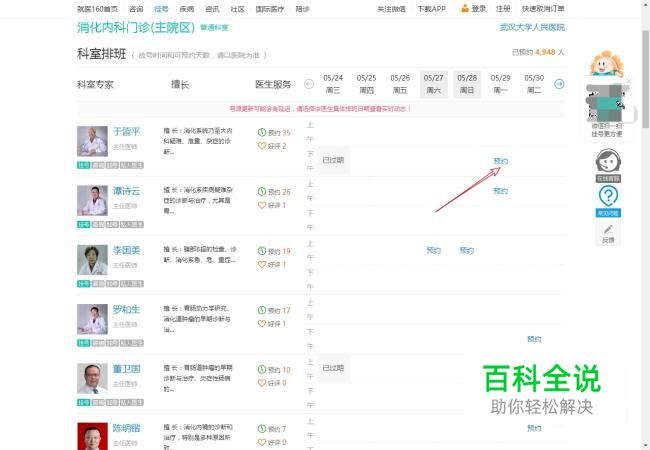Click the heart icon in 谭诗云's row
Screen dimensions: 650x450
tap(262, 205)
